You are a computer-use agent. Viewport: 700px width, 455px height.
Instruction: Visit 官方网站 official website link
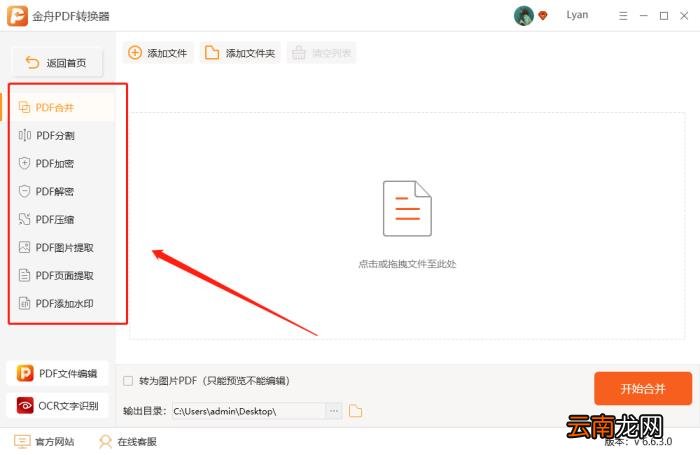click(x=44, y=442)
